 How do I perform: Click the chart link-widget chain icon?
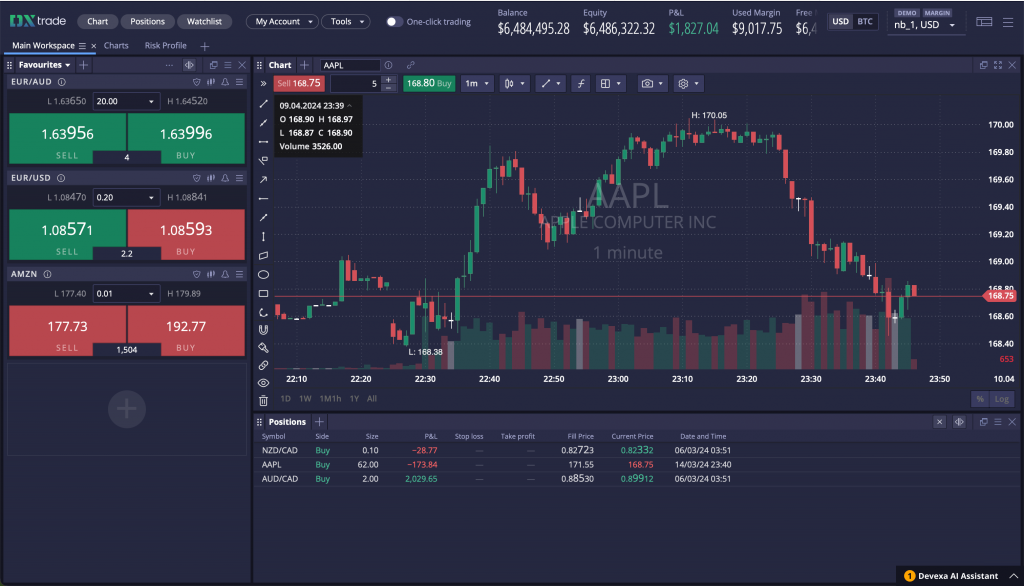pos(411,65)
